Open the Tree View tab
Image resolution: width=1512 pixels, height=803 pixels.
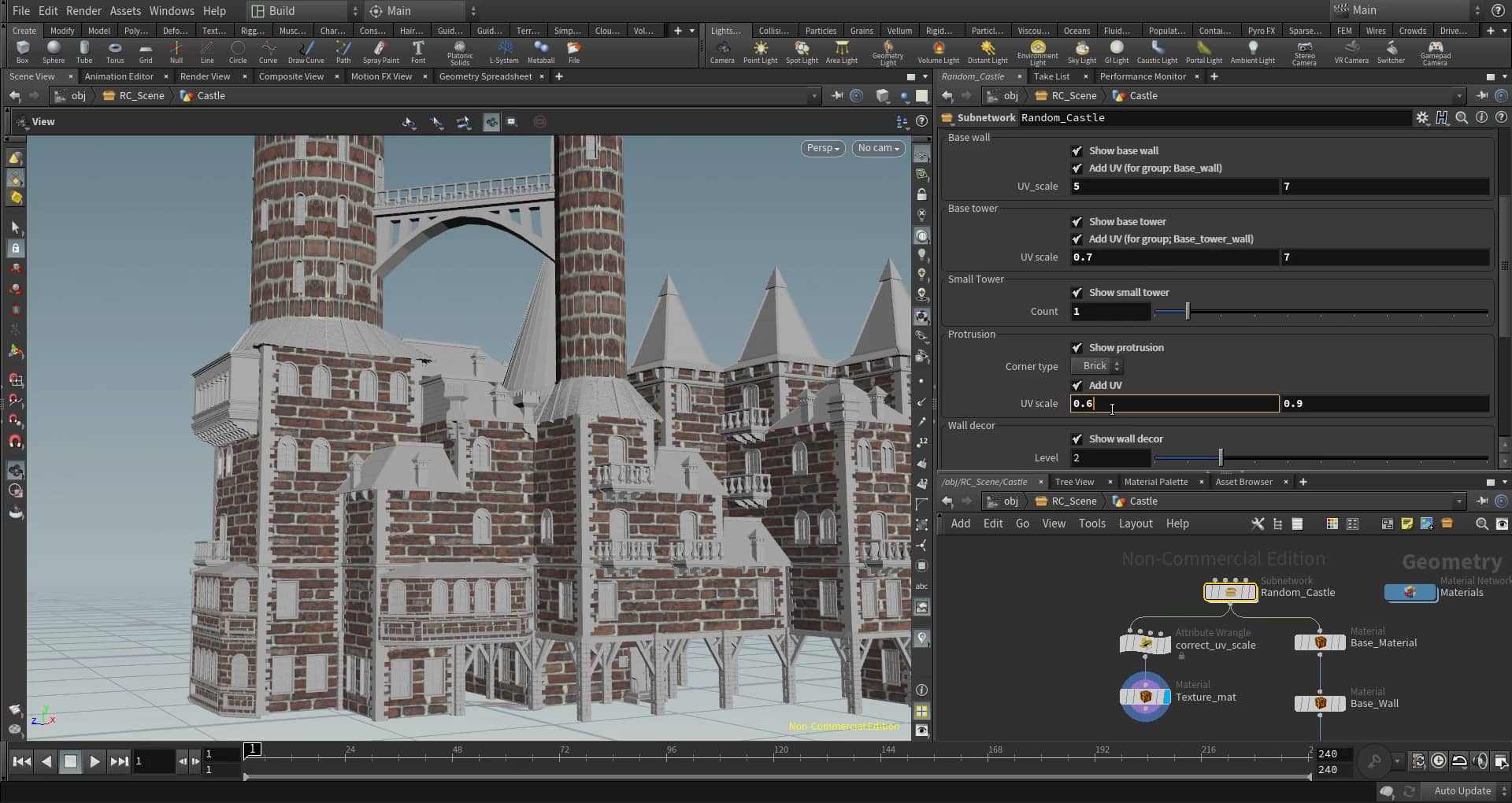[1076, 481]
